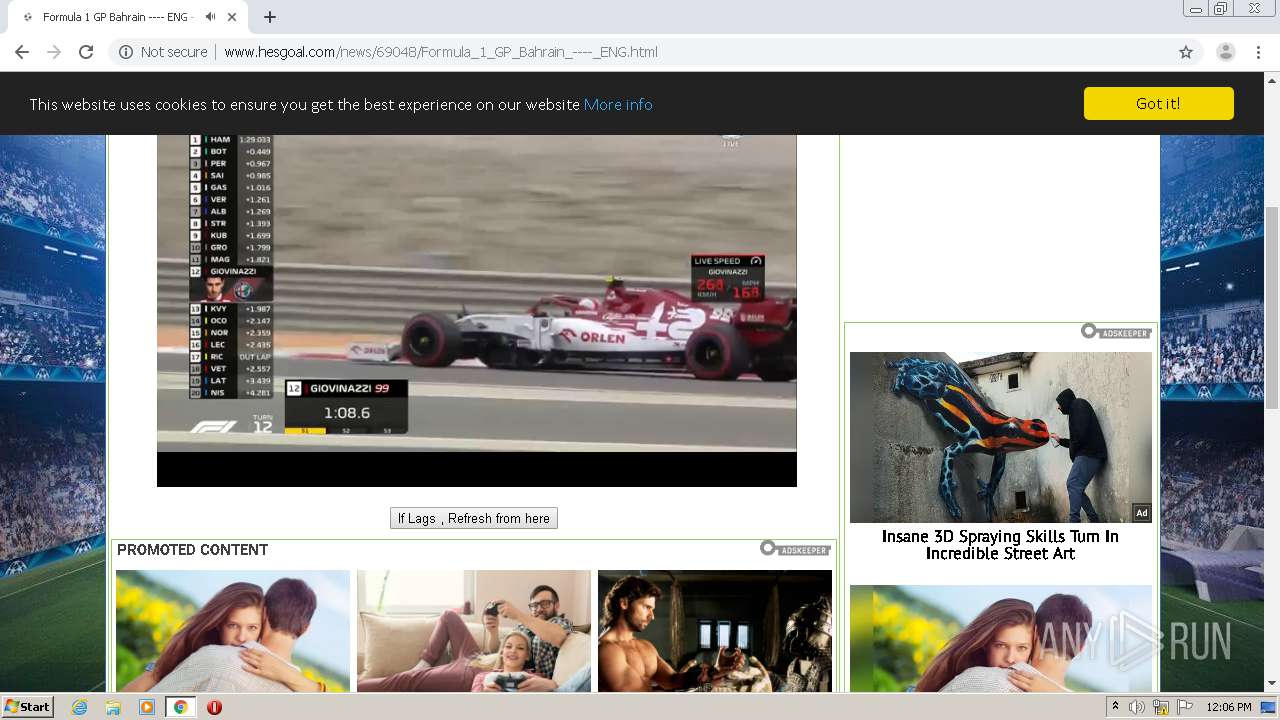
Task: Open the Insane 3D Spraying Skills ad title
Action: 1000,545
